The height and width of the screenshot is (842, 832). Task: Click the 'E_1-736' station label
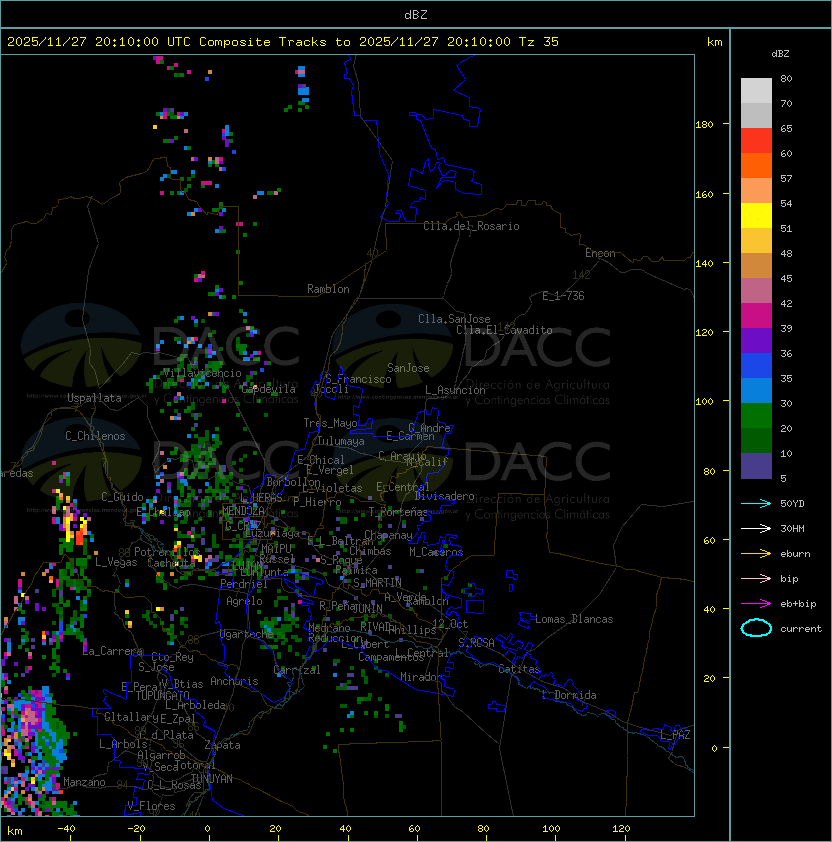click(563, 296)
